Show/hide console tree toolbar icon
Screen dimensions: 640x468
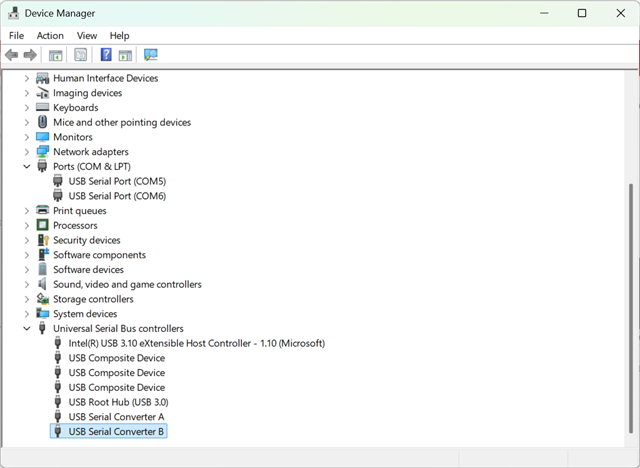pos(56,55)
